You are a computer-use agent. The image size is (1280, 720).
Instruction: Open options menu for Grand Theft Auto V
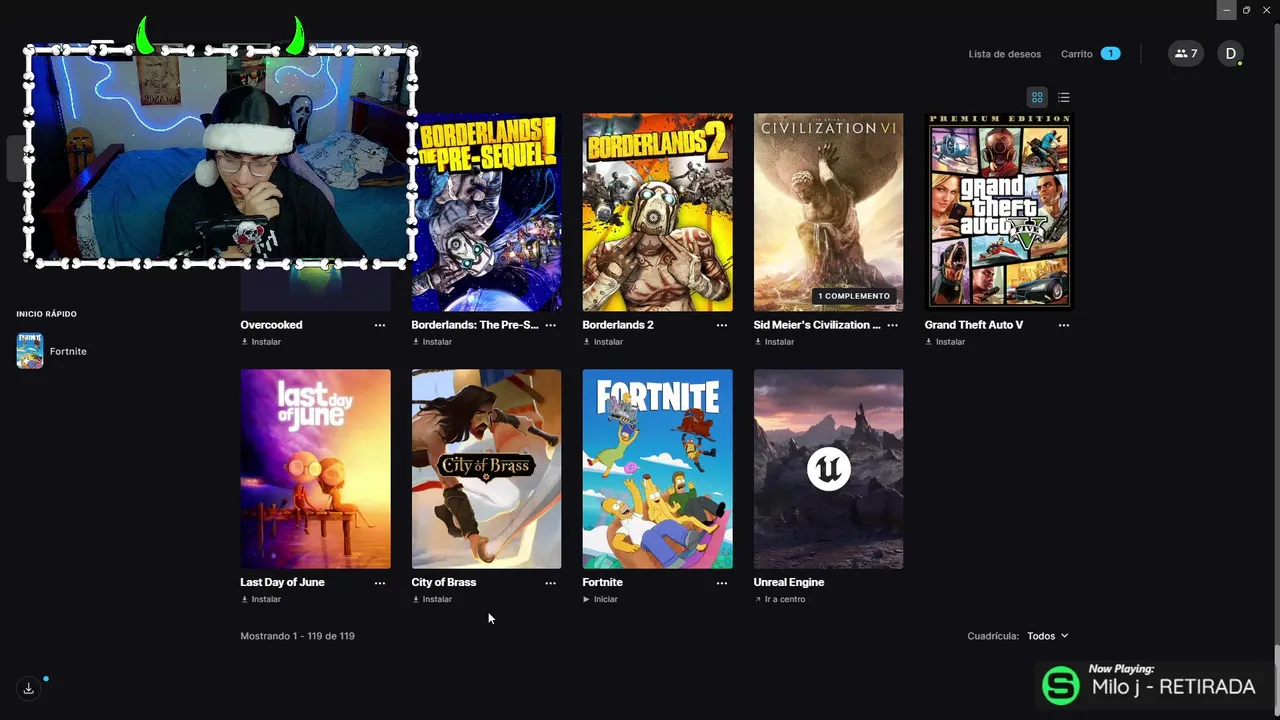1064,325
